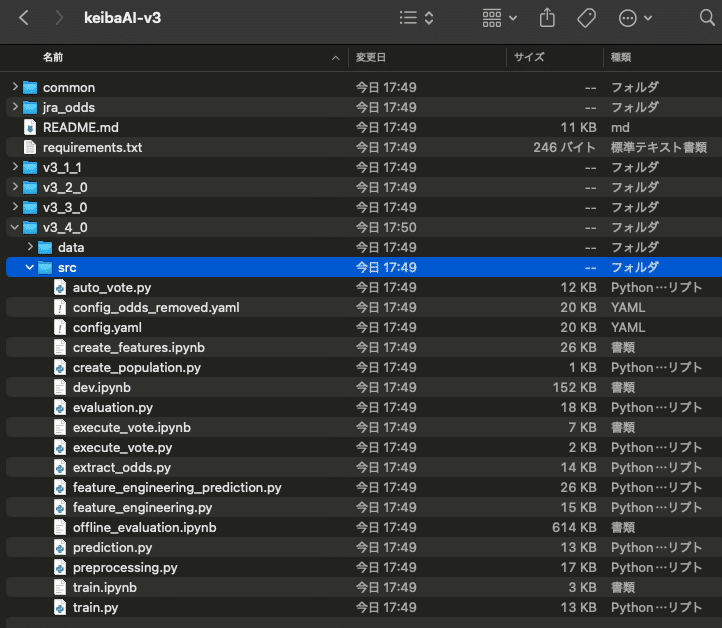The height and width of the screenshot is (628, 722).
Task: Open the more actions ellipsis menu
Action: [635, 18]
